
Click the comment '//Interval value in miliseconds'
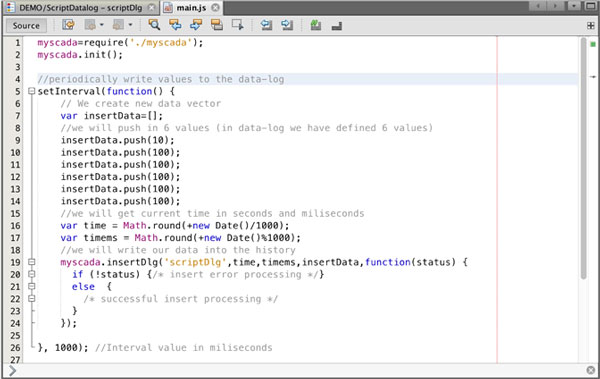point(184,348)
